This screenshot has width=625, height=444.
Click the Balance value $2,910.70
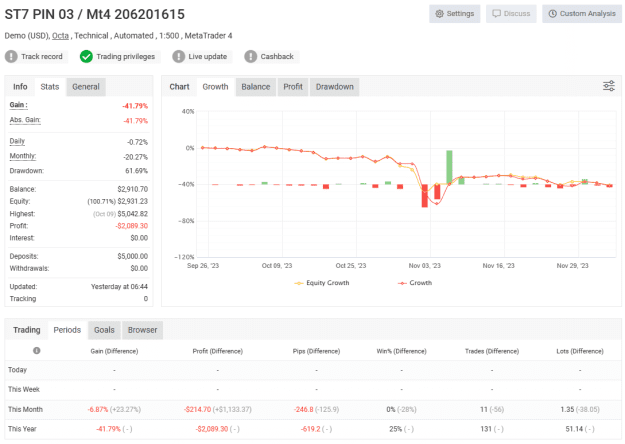click(132, 189)
